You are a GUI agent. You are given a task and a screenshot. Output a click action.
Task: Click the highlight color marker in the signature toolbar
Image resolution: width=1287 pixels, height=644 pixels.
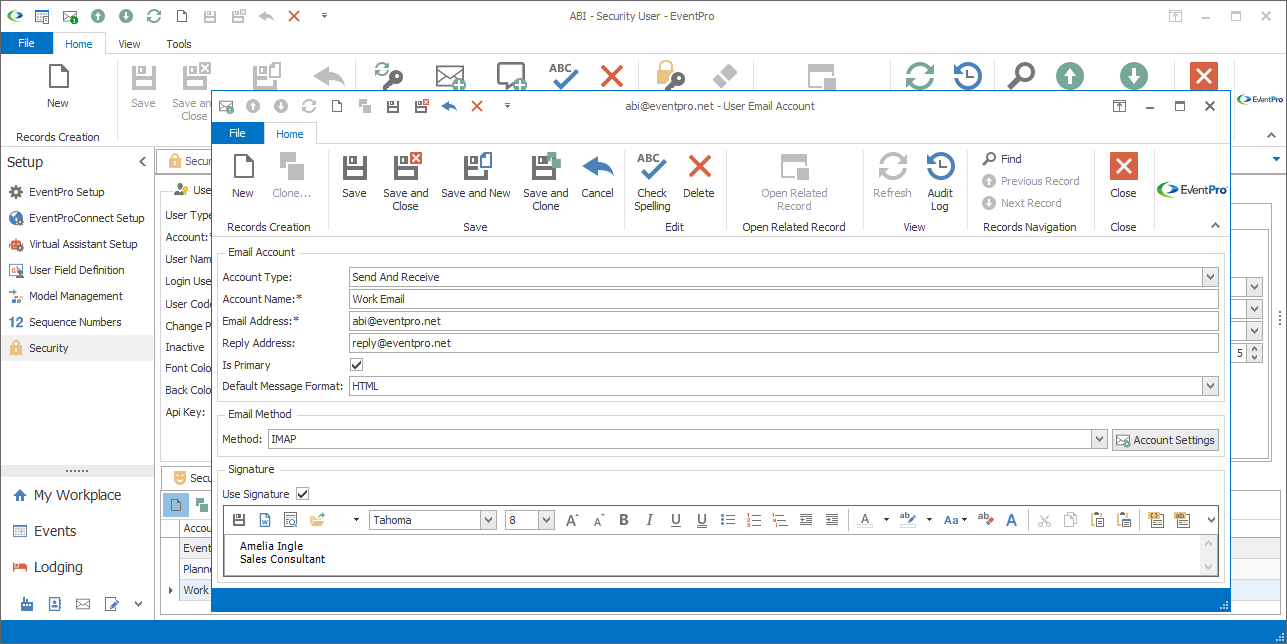[x=907, y=520]
